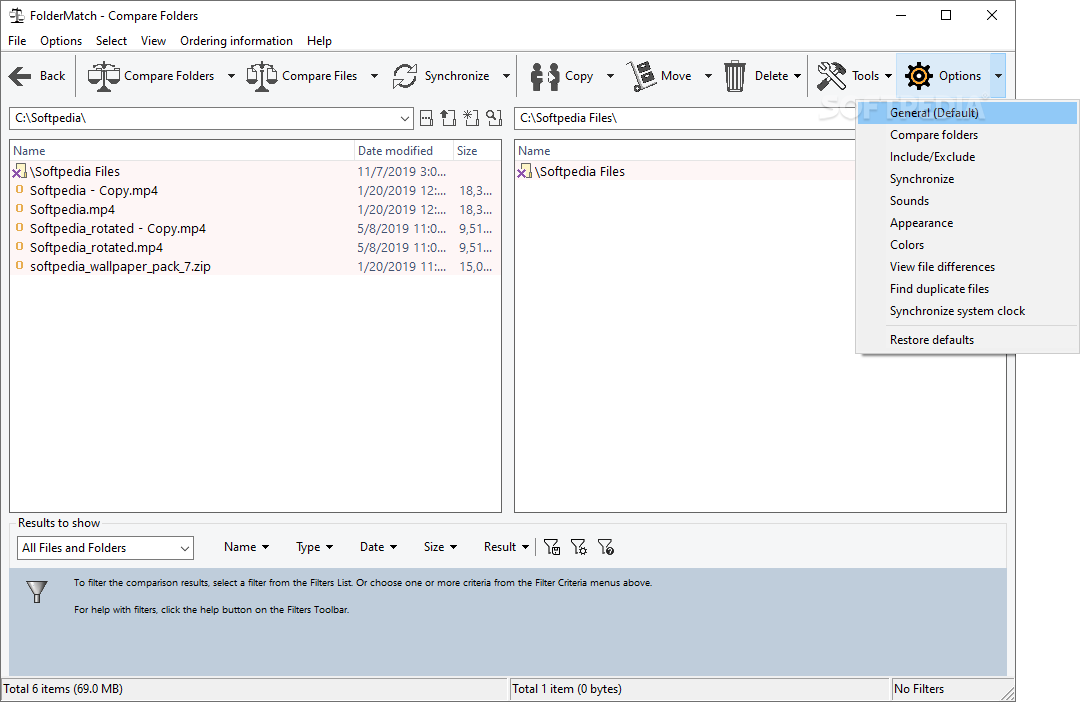Image resolution: width=1080 pixels, height=702 pixels.
Task: Choose Compare folders in Options list
Action: point(967,135)
